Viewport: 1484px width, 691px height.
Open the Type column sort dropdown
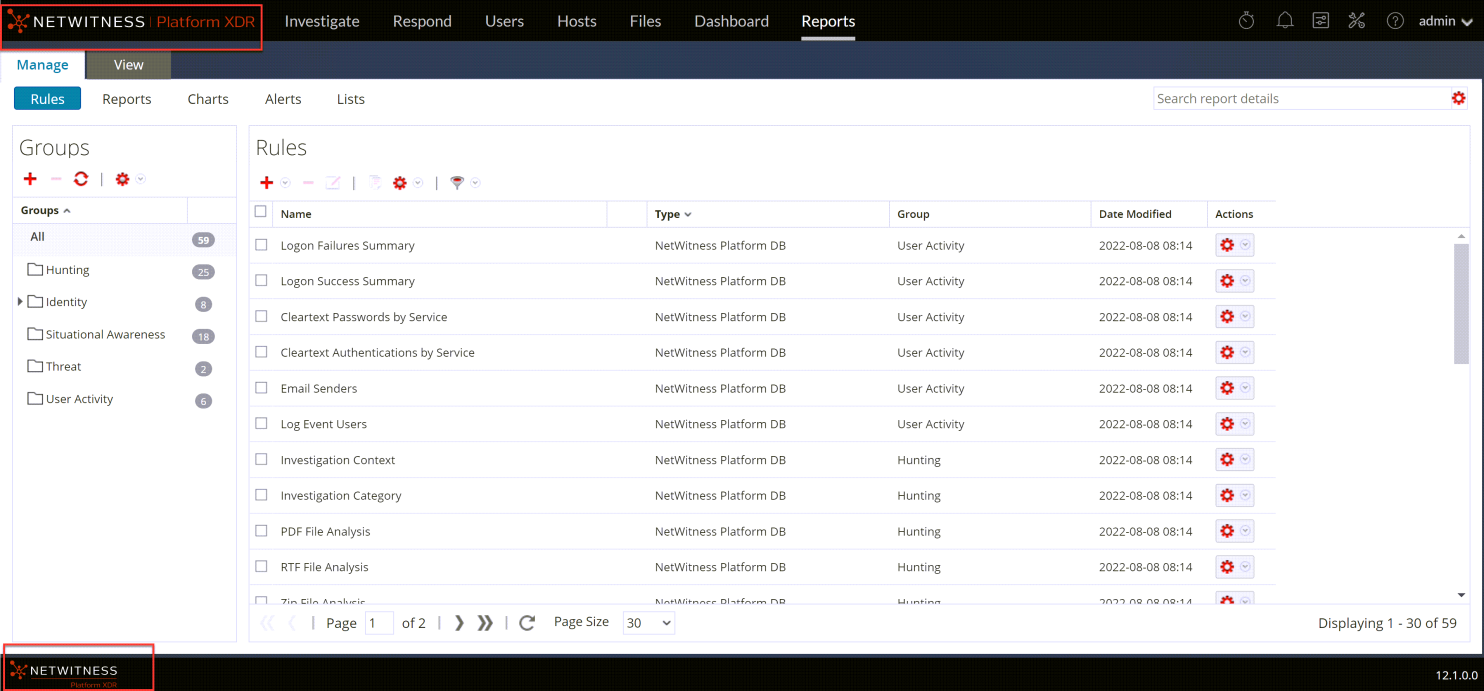coord(689,214)
